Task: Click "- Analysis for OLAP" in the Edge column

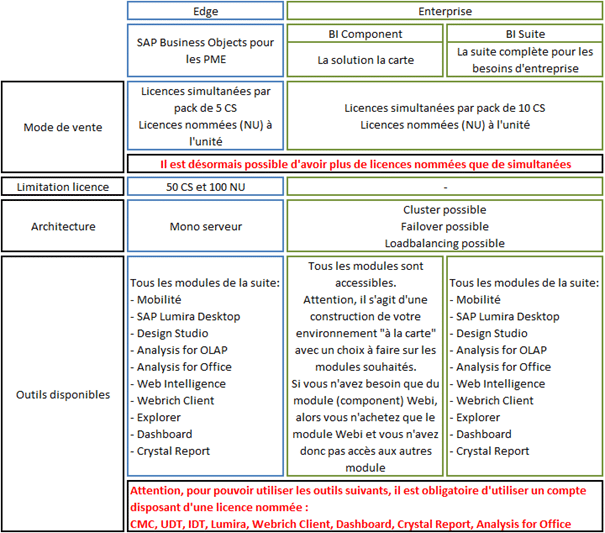Action: (179, 350)
